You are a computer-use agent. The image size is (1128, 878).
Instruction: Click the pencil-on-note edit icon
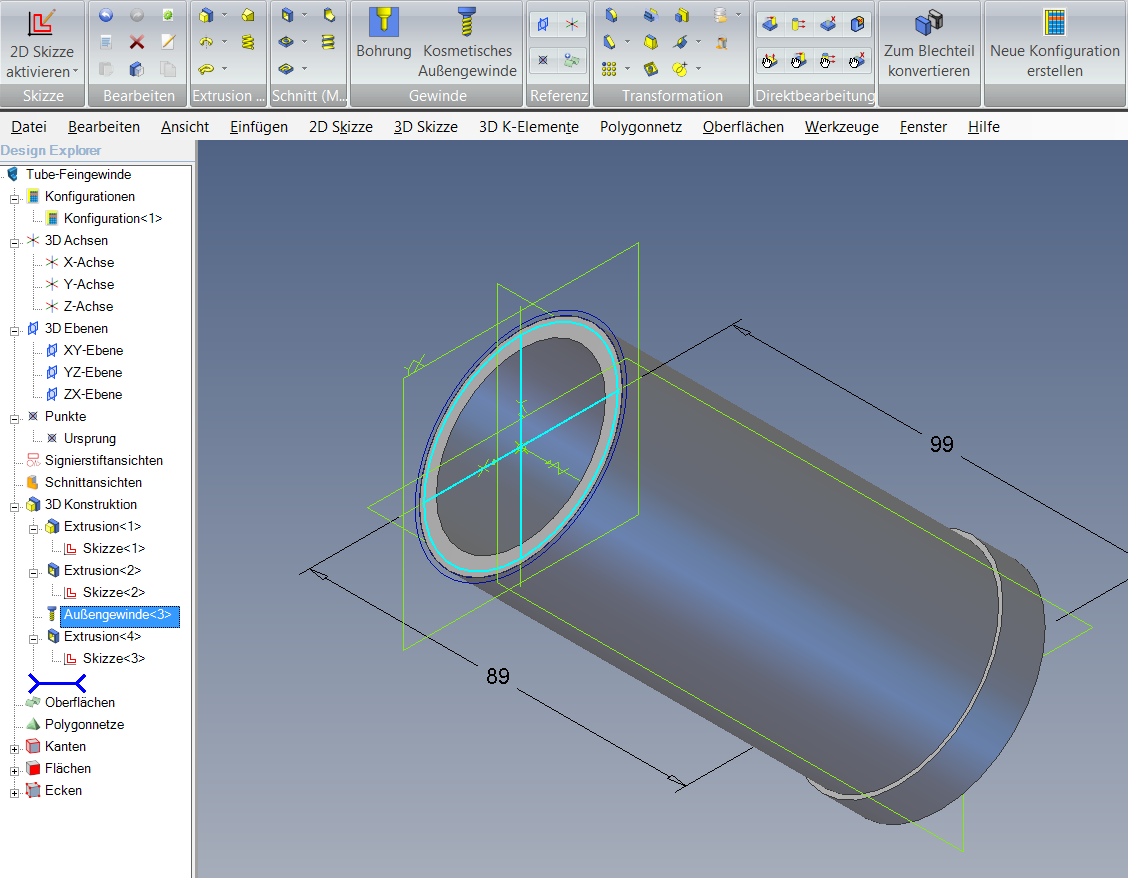click(x=168, y=42)
